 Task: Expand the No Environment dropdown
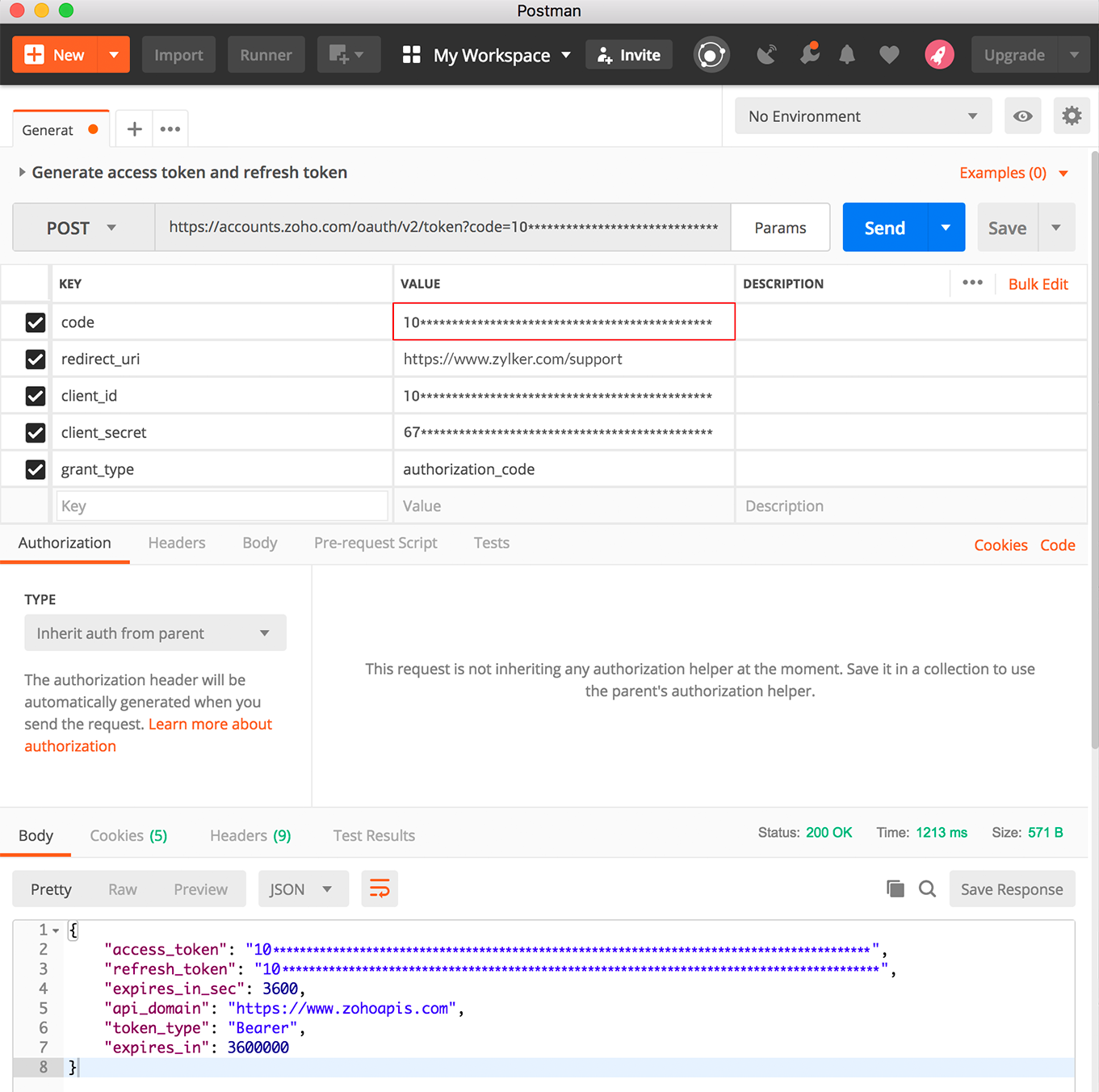pyautogui.click(x=862, y=116)
